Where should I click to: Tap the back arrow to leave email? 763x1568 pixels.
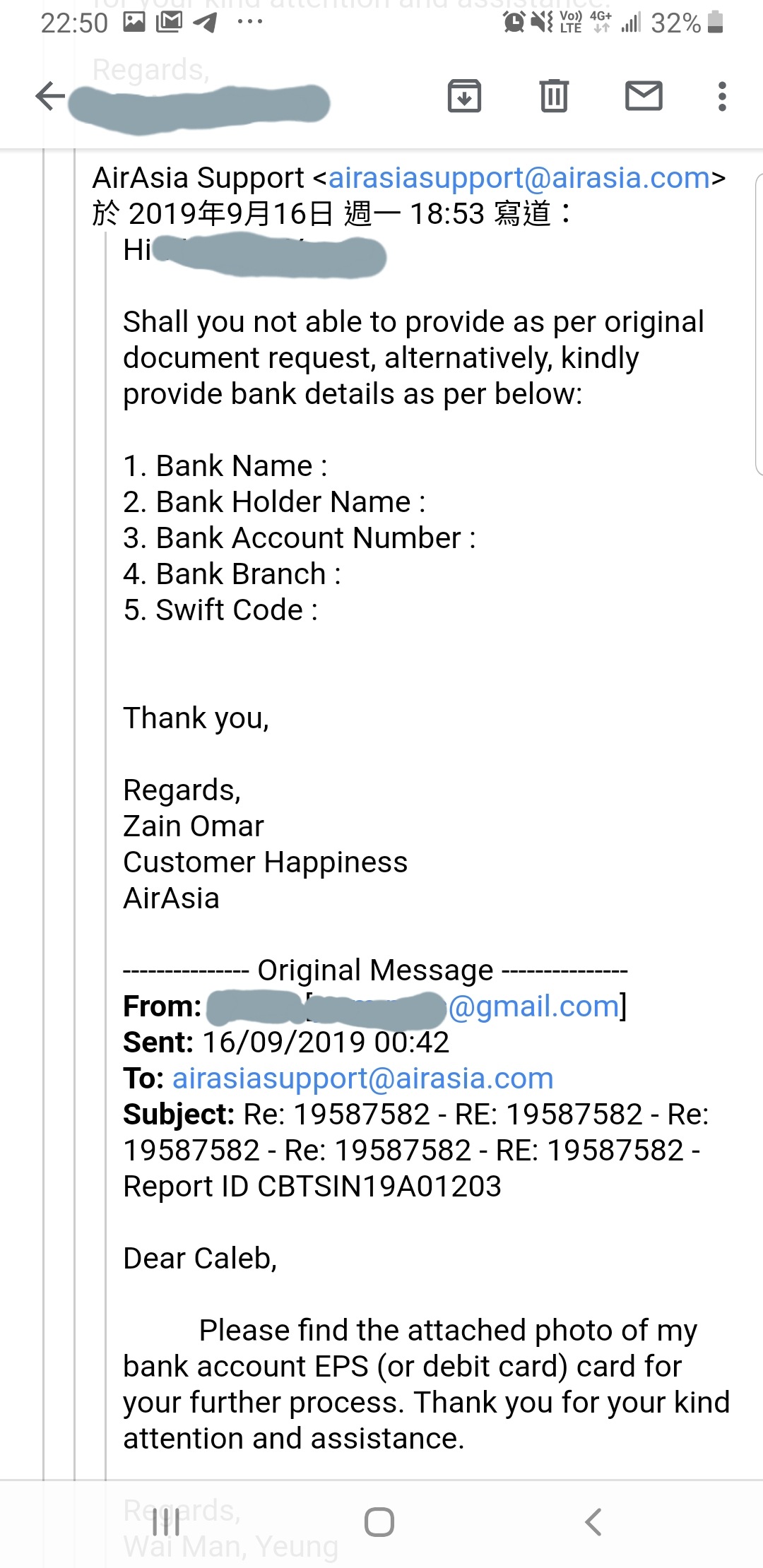coord(50,96)
